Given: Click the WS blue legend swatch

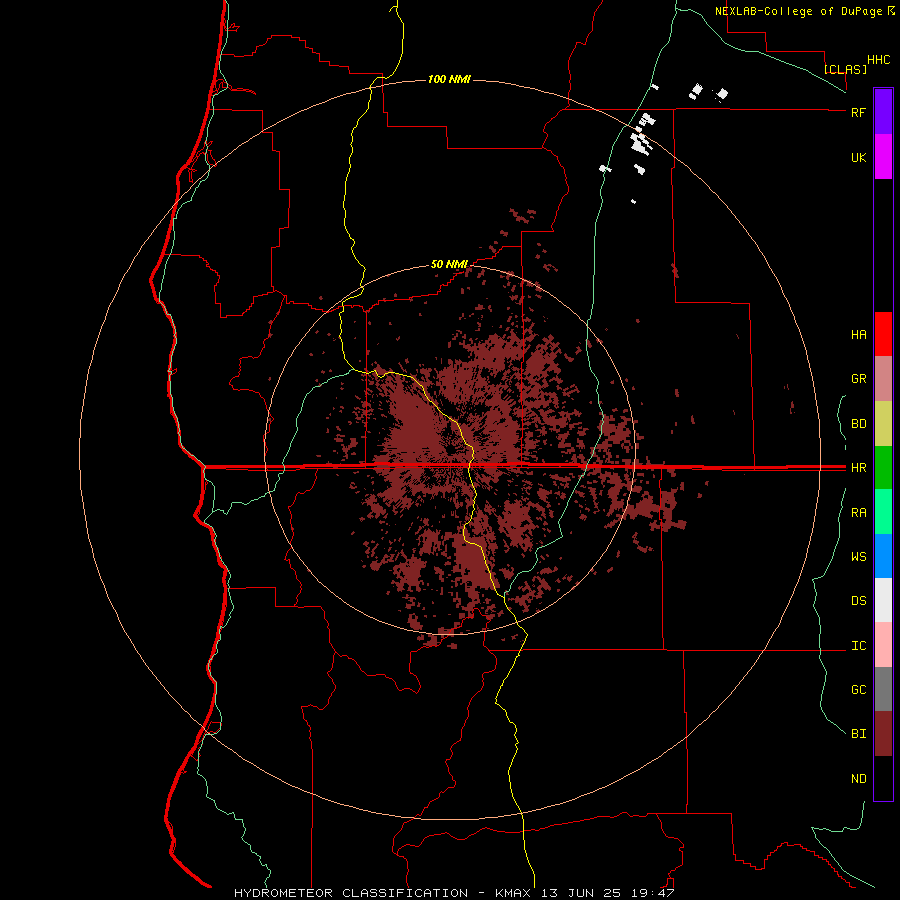Looking at the screenshot, I should 883,556.
